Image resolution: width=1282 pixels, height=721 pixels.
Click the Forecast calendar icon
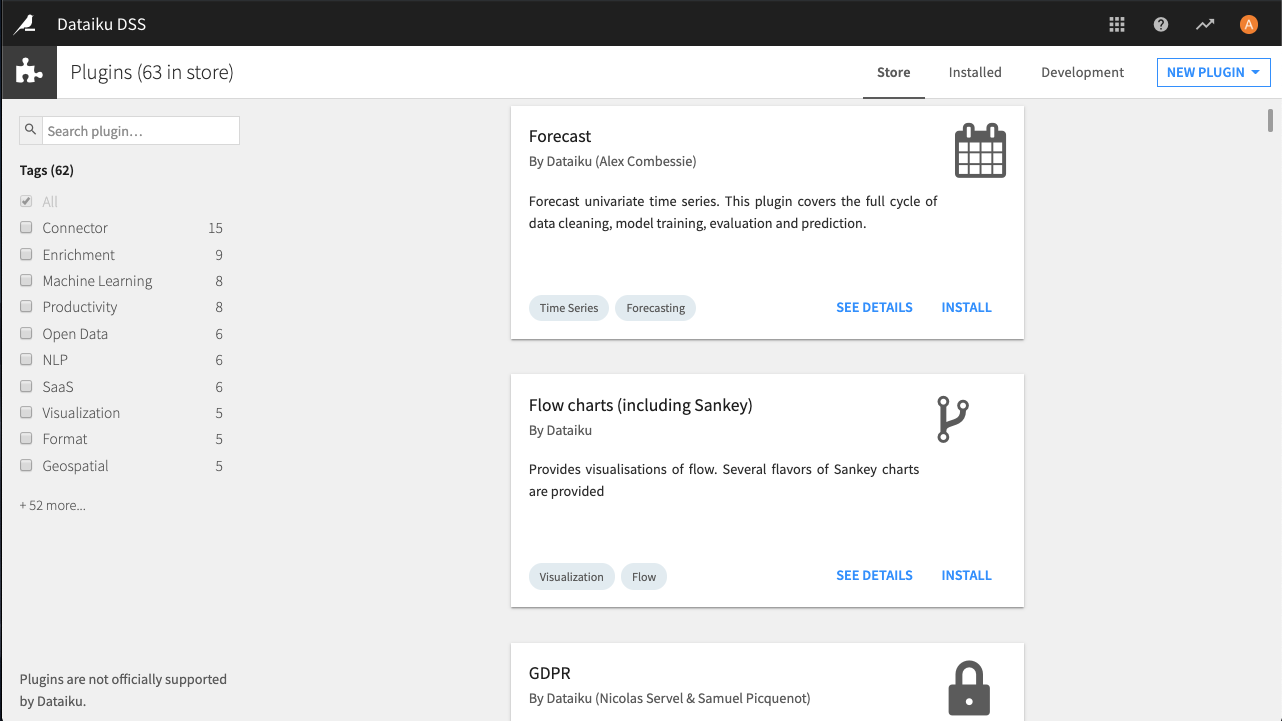980,151
